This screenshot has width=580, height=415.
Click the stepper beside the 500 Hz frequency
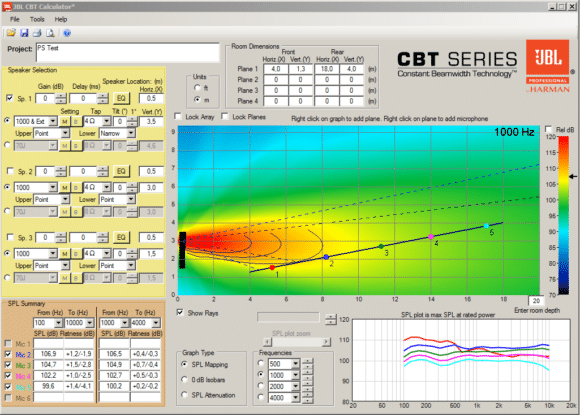pos(307,364)
